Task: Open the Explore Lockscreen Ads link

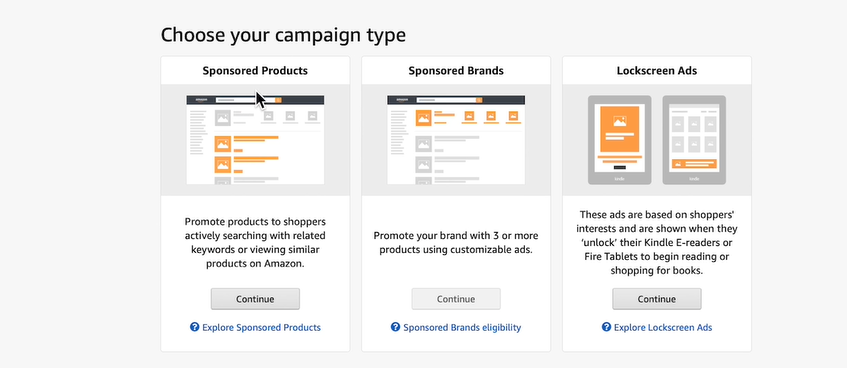Action: point(663,327)
